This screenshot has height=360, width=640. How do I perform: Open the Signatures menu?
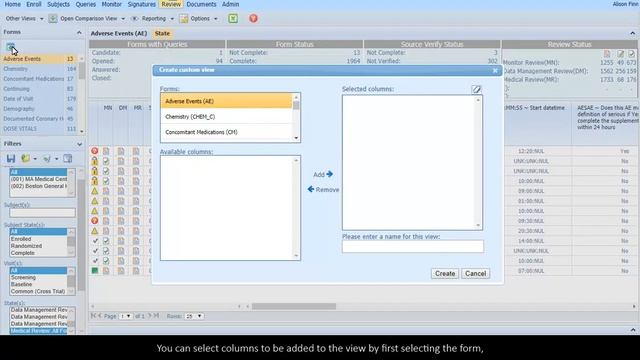(x=142, y=4)
